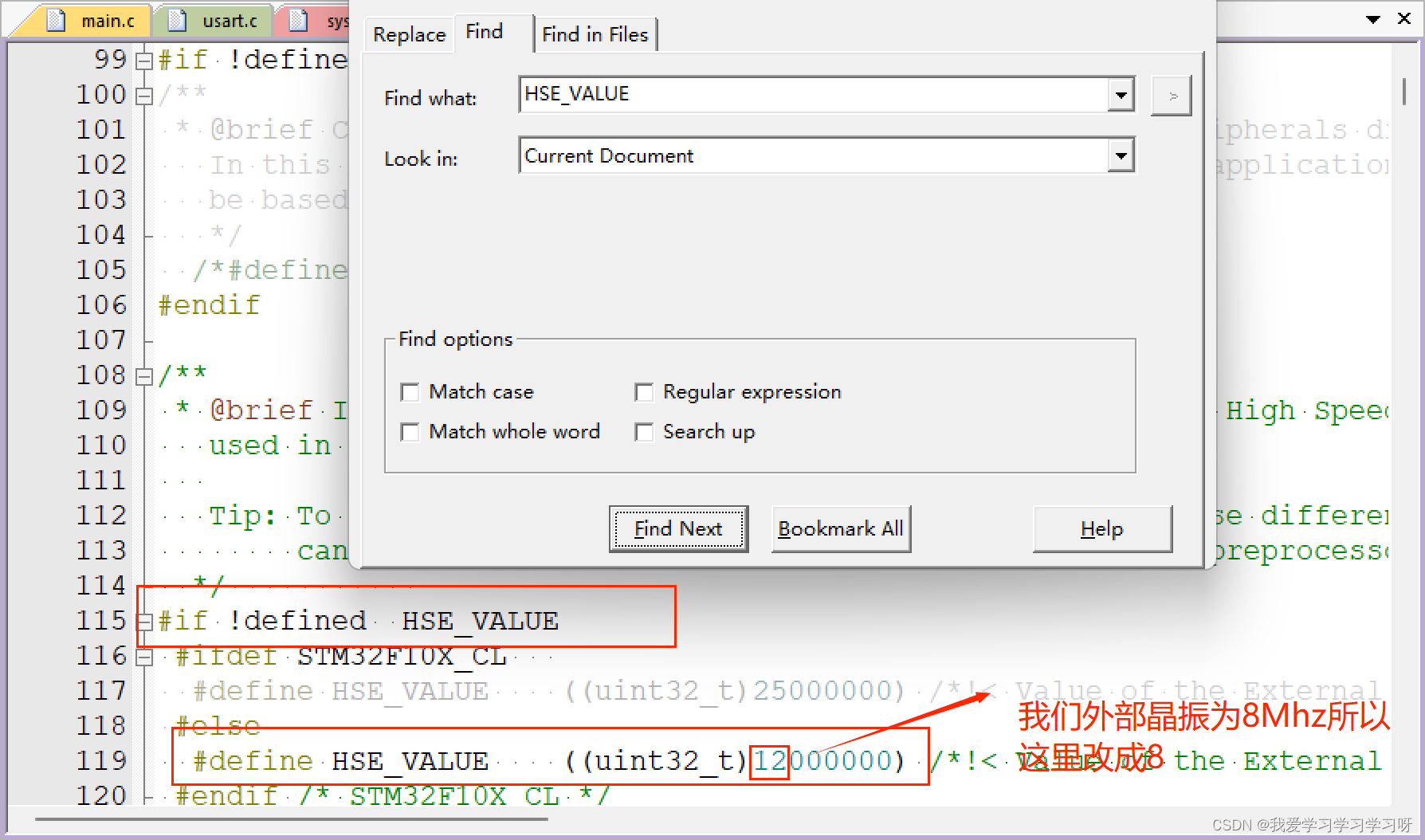Click the usart.c document icon

tap(177, 20)
